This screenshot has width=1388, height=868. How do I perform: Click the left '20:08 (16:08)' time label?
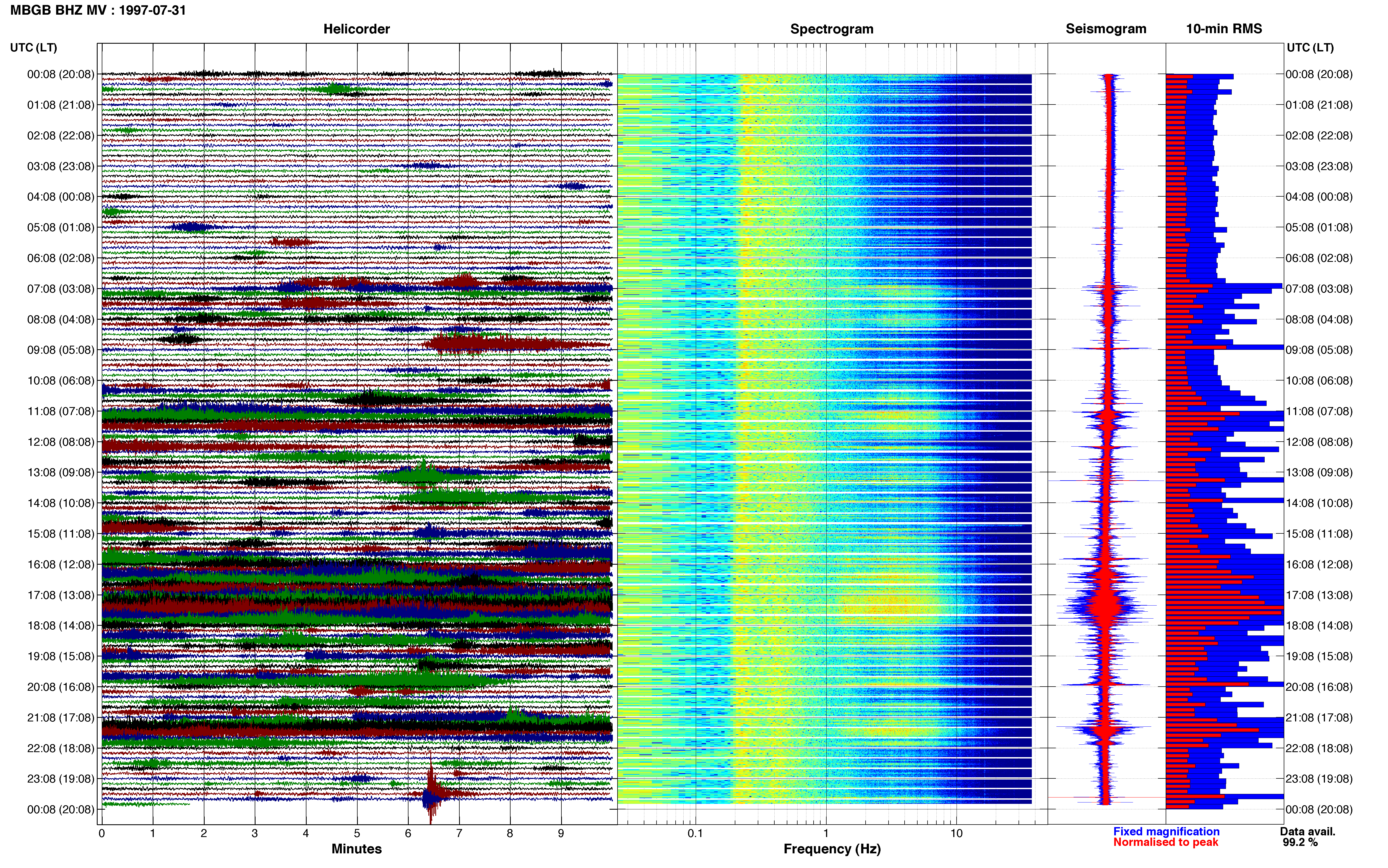coord(61,687)
